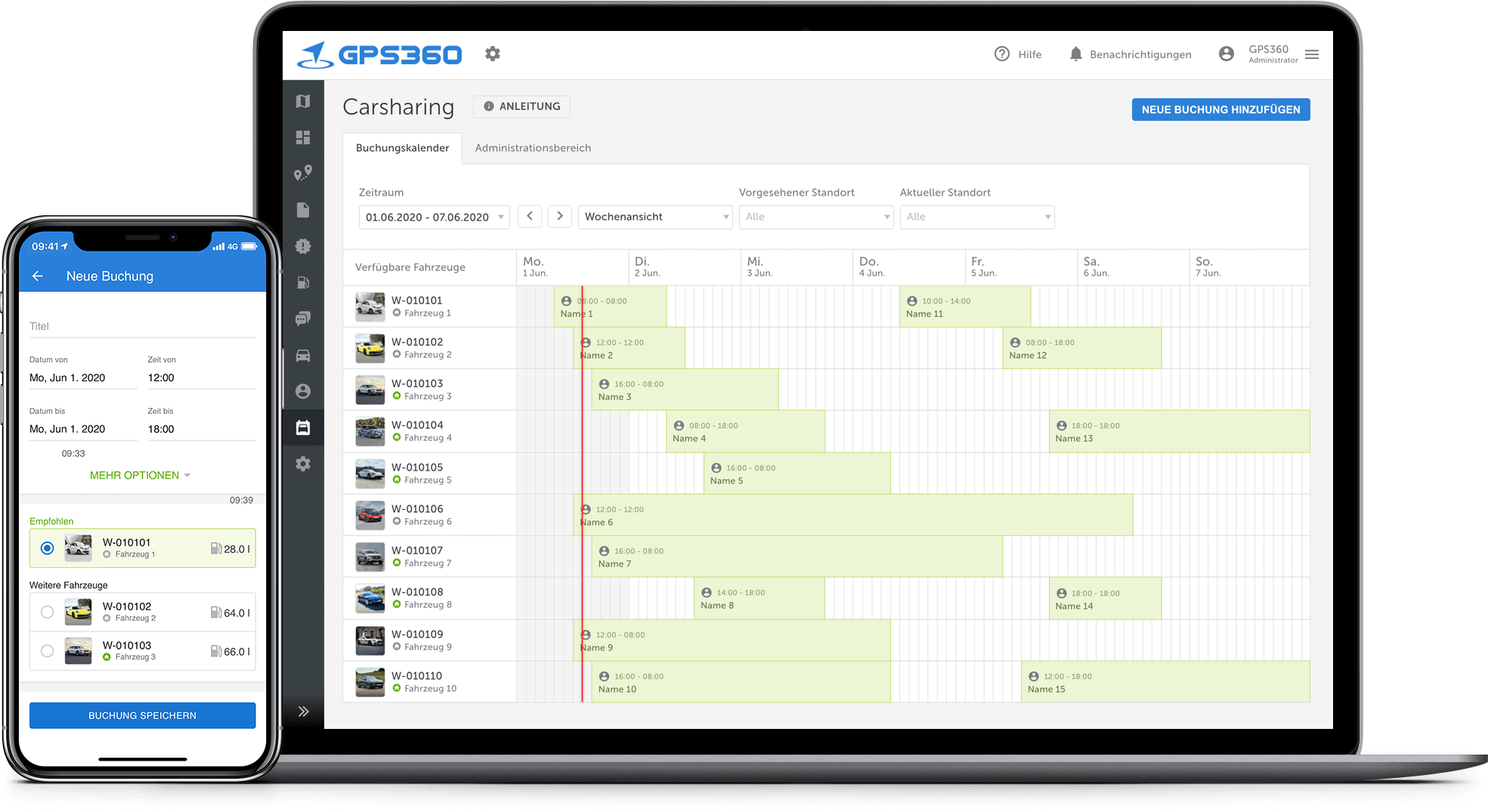
Task: Open the Datum bis field on phone
Action: (x=83, y=429)
